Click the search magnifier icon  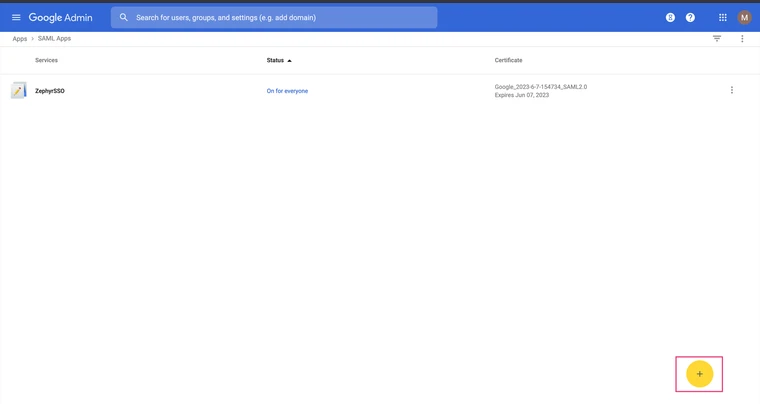(x=124, y=17)
